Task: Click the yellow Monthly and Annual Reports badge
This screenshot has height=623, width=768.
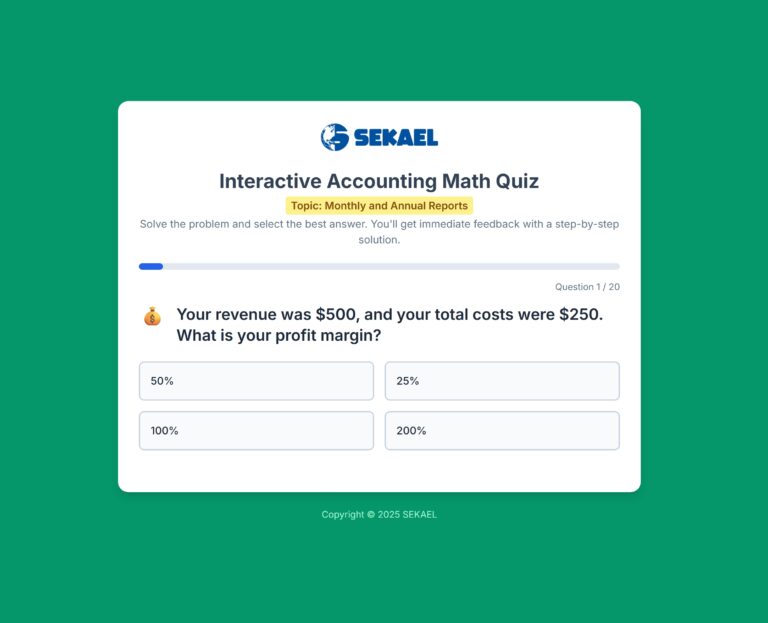Action: click(x=379, y=206)
